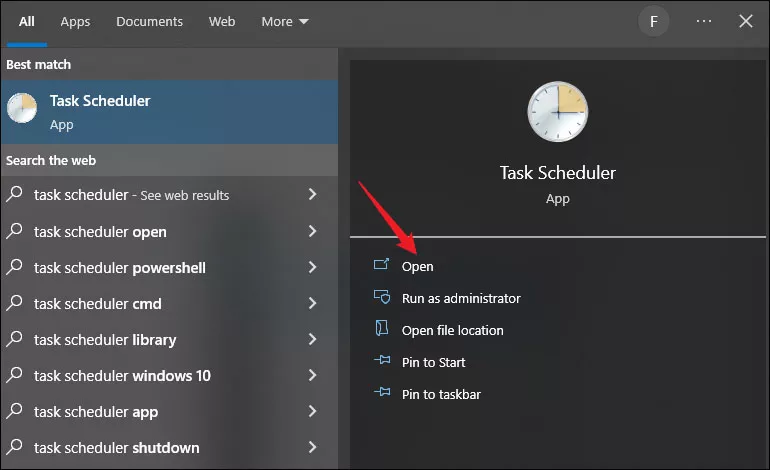Expand the 'task scheduler open' chevron
Screen dimensions: 770x470
[x=312, y=231]
